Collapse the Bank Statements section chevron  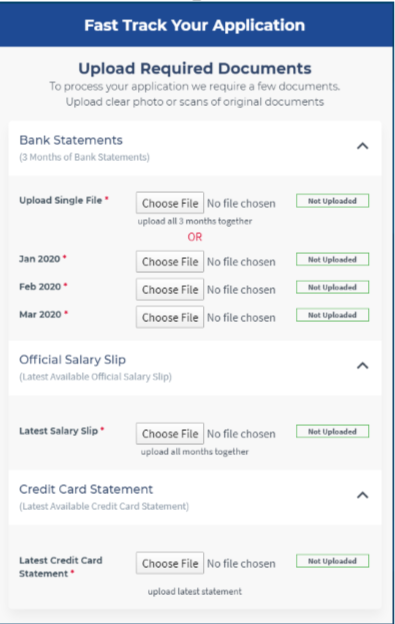(x=362, y=146)
